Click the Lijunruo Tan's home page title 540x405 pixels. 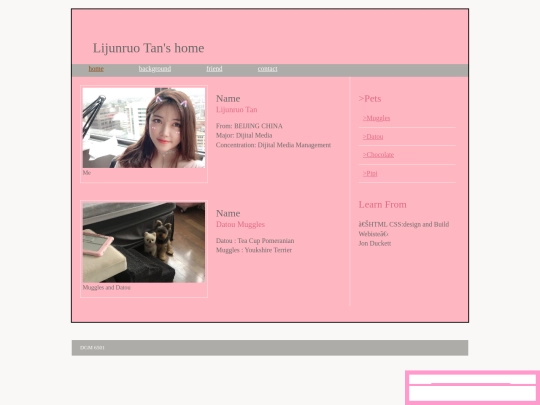point(148,48)
